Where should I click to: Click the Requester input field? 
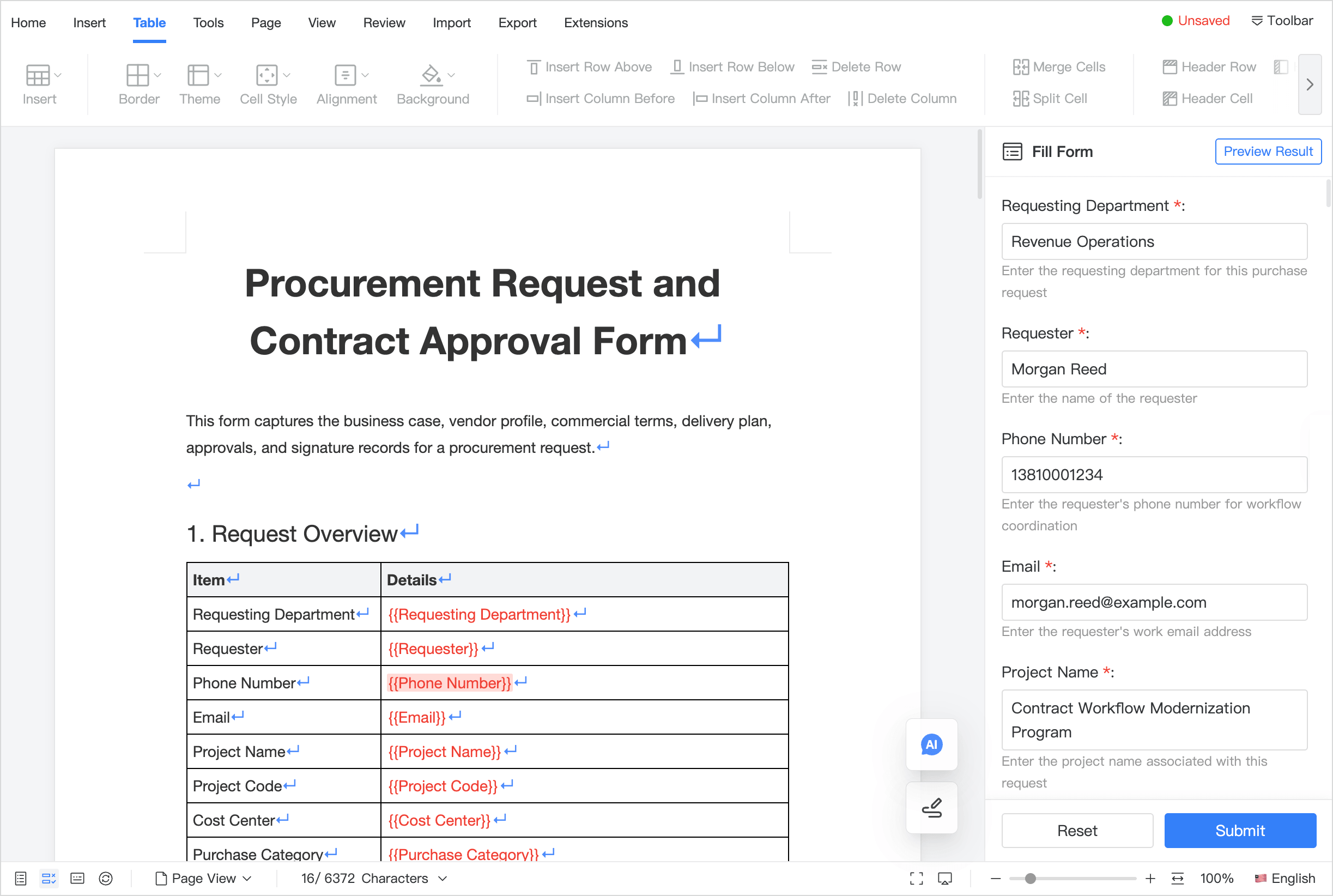pyautogui.click(x=1154, y=368)
